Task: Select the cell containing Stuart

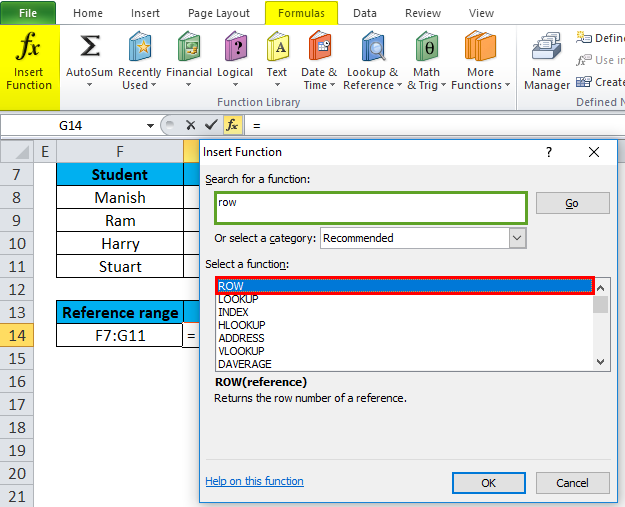Action: coord(120,266)
